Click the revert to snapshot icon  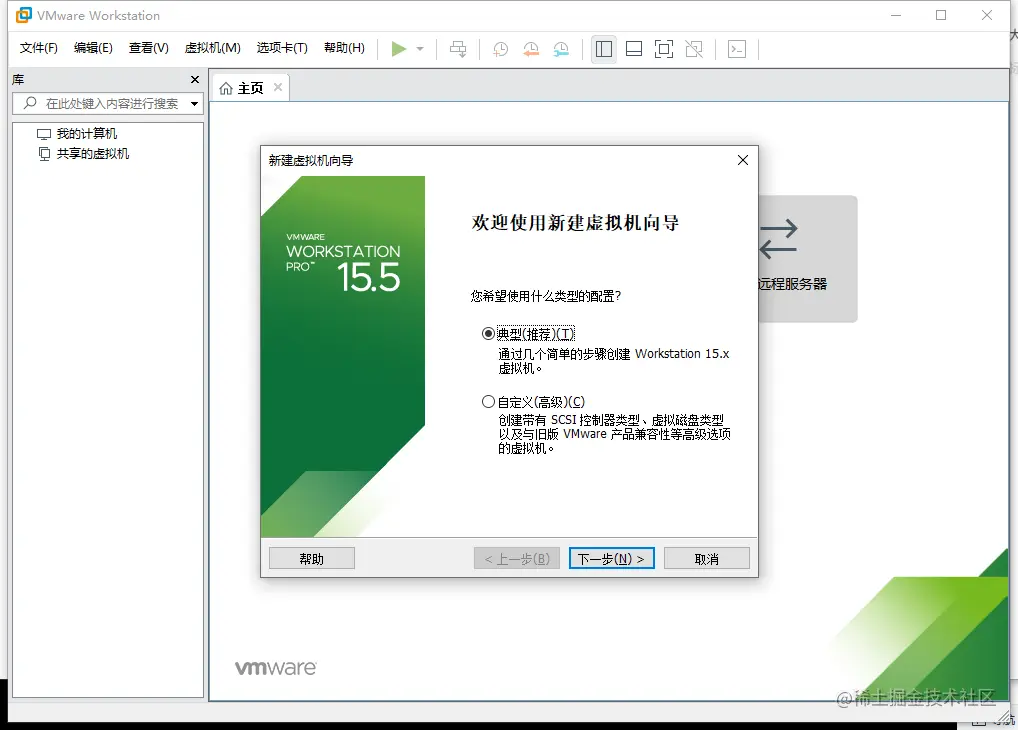pos(530,49)
